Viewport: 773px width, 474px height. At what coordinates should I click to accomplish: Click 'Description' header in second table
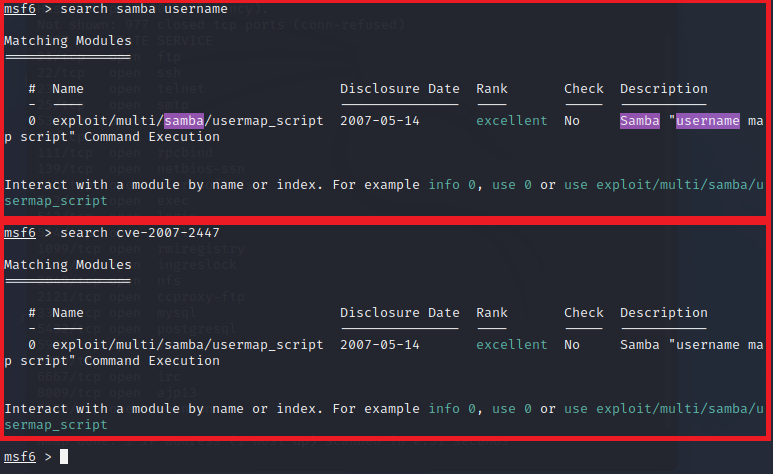(664, 313)
